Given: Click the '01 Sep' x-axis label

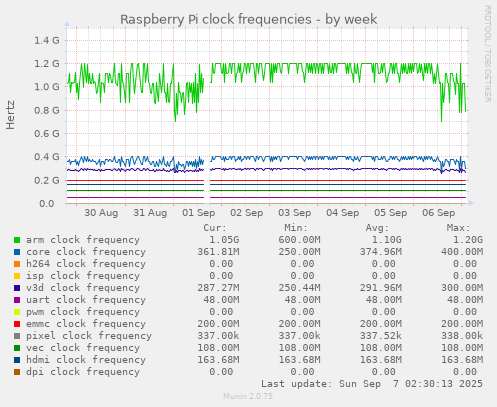Looking at the screenshot, I should point(199,213).
